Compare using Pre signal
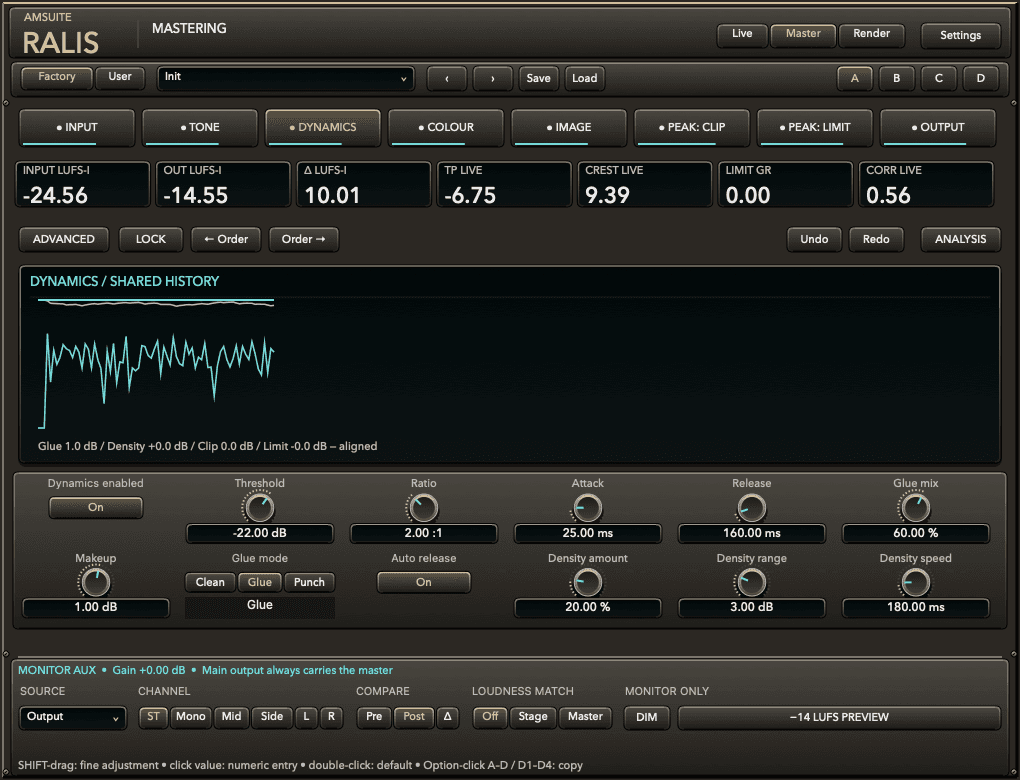This screenshot has height=780, width=1020. pyautogui.click(x=374, y=716)
